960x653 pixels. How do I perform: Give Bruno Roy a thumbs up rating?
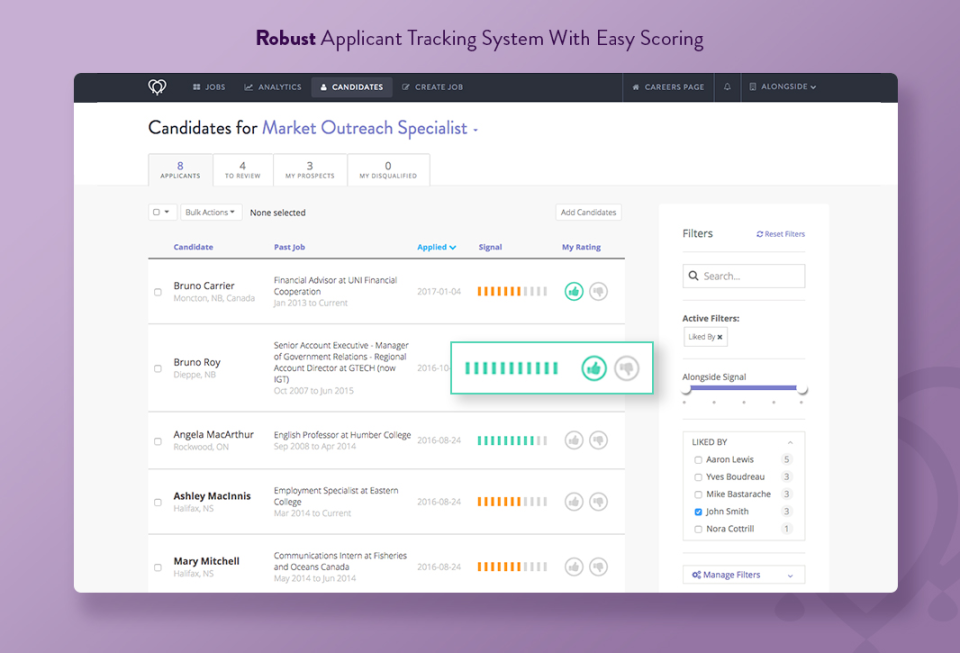coord(593,368)
